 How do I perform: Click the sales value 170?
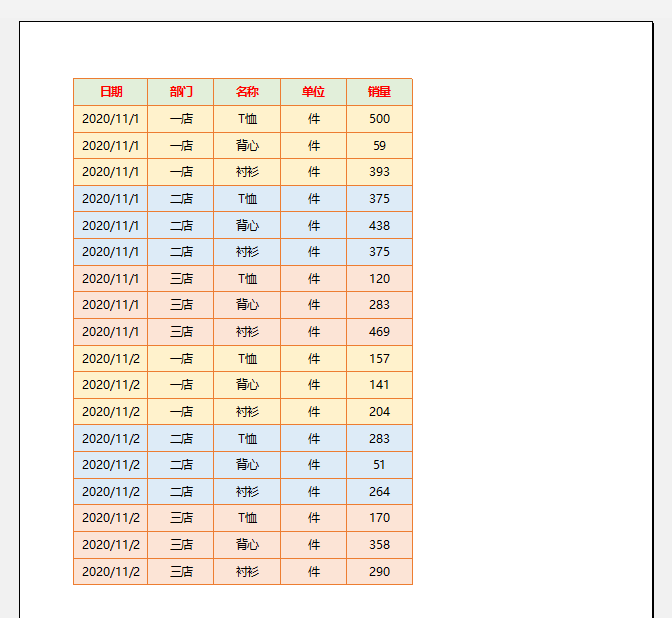pyautogui.click(x=379, y=518)
